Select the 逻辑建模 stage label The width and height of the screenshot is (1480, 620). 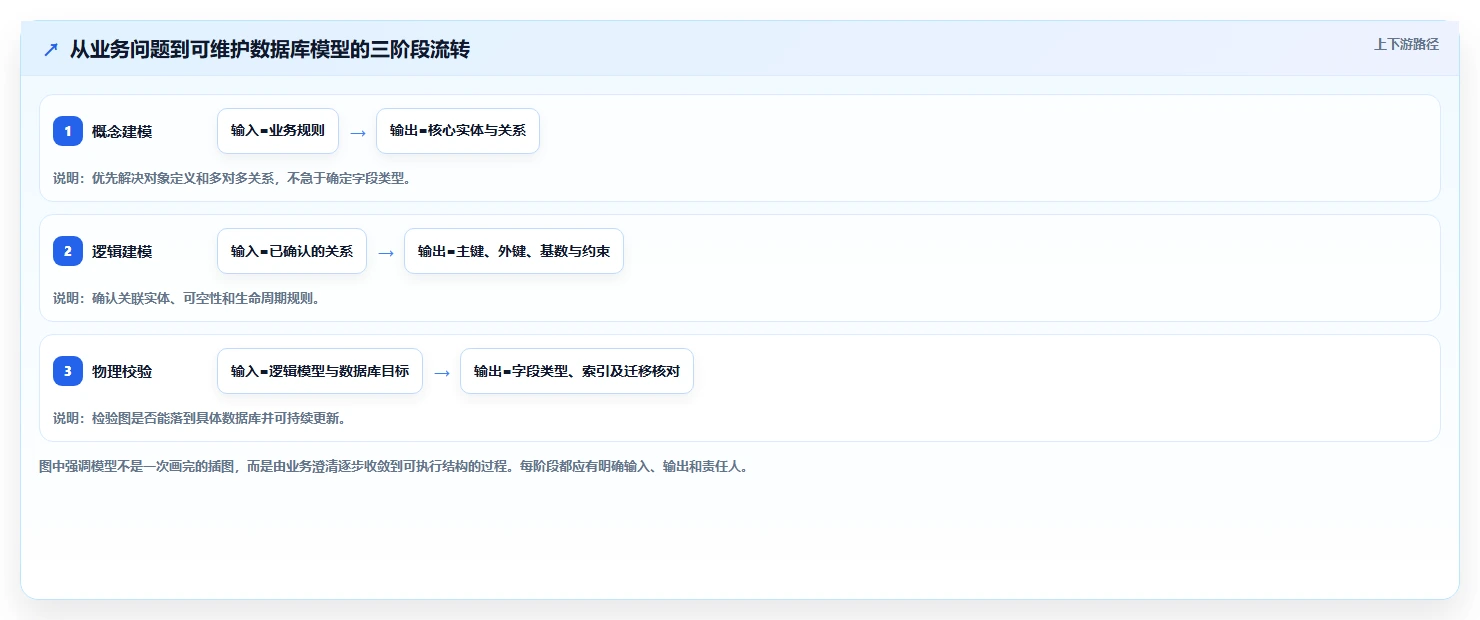(122, 251)
